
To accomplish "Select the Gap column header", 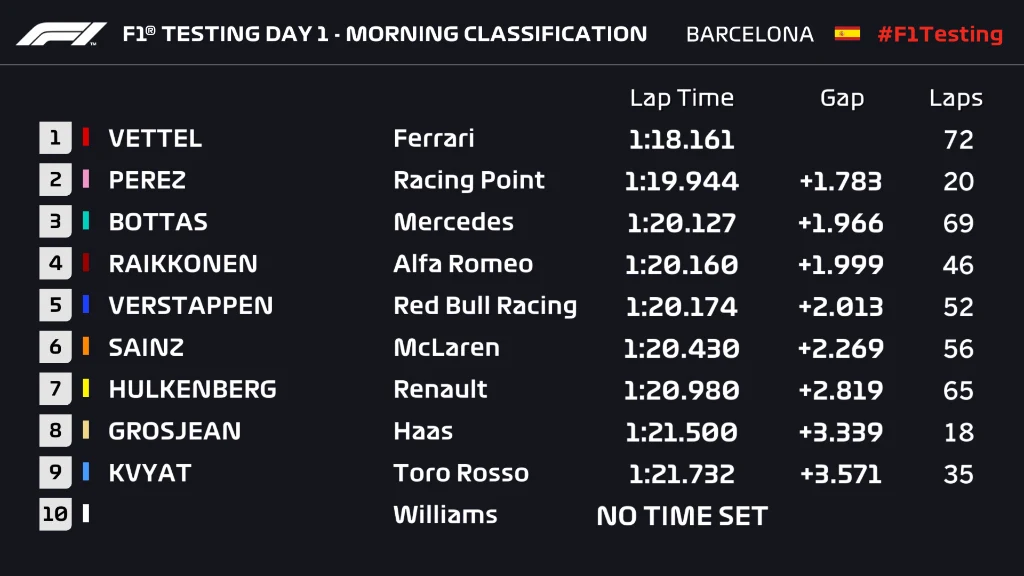I will (x=841, y=98).
